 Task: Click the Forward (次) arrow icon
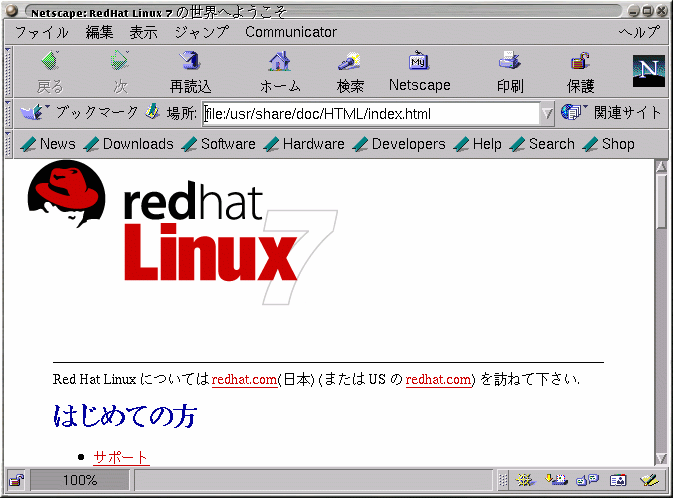(119, 61)
